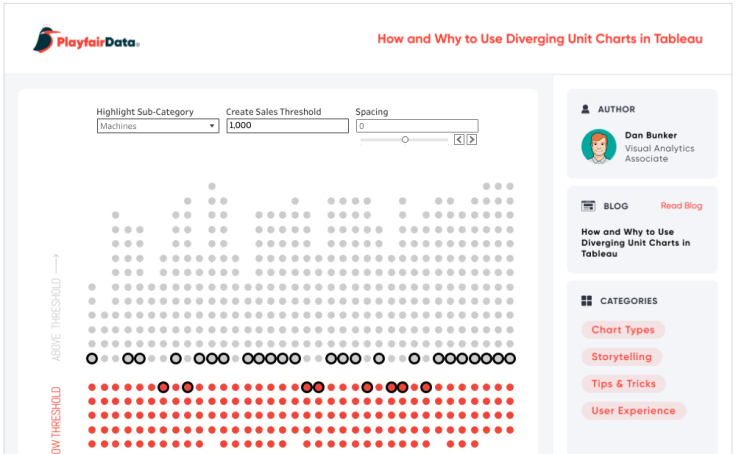Screen dimensions: 736x454
Task: Click the Spacing slider handle
Action: pyautogui.click(x=405, y=139)
